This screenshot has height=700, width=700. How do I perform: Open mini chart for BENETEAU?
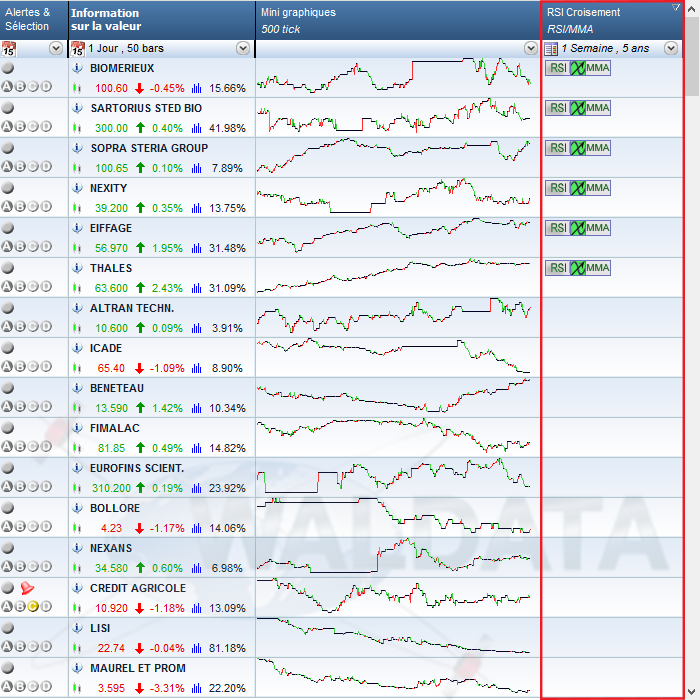pos(394,397)
